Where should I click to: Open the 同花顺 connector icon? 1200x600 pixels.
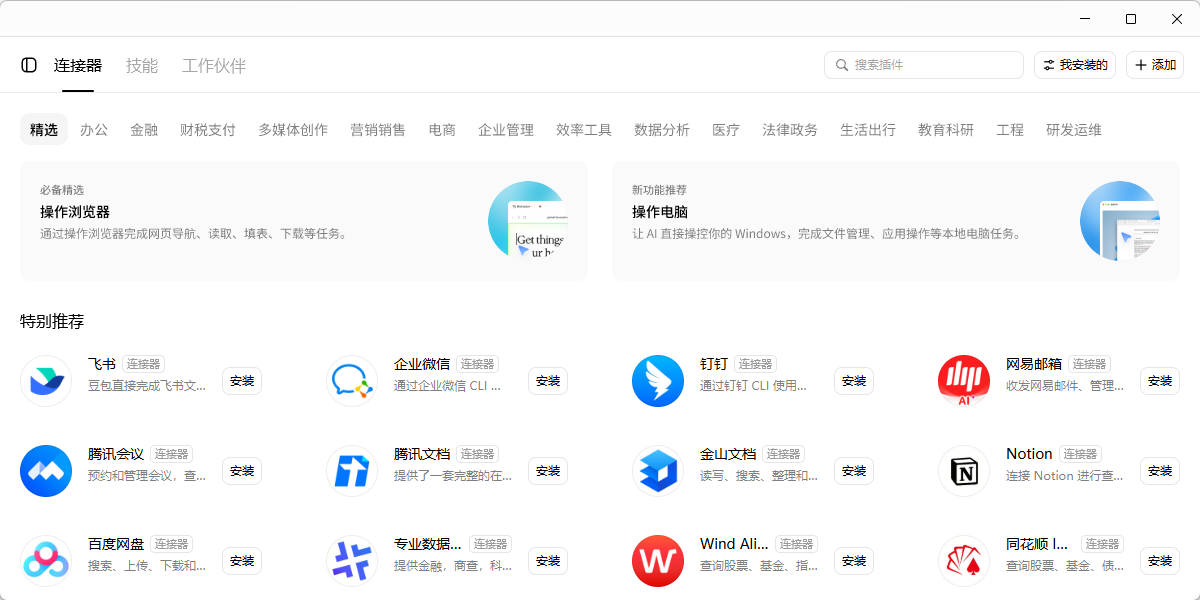[x=964, y=561]
